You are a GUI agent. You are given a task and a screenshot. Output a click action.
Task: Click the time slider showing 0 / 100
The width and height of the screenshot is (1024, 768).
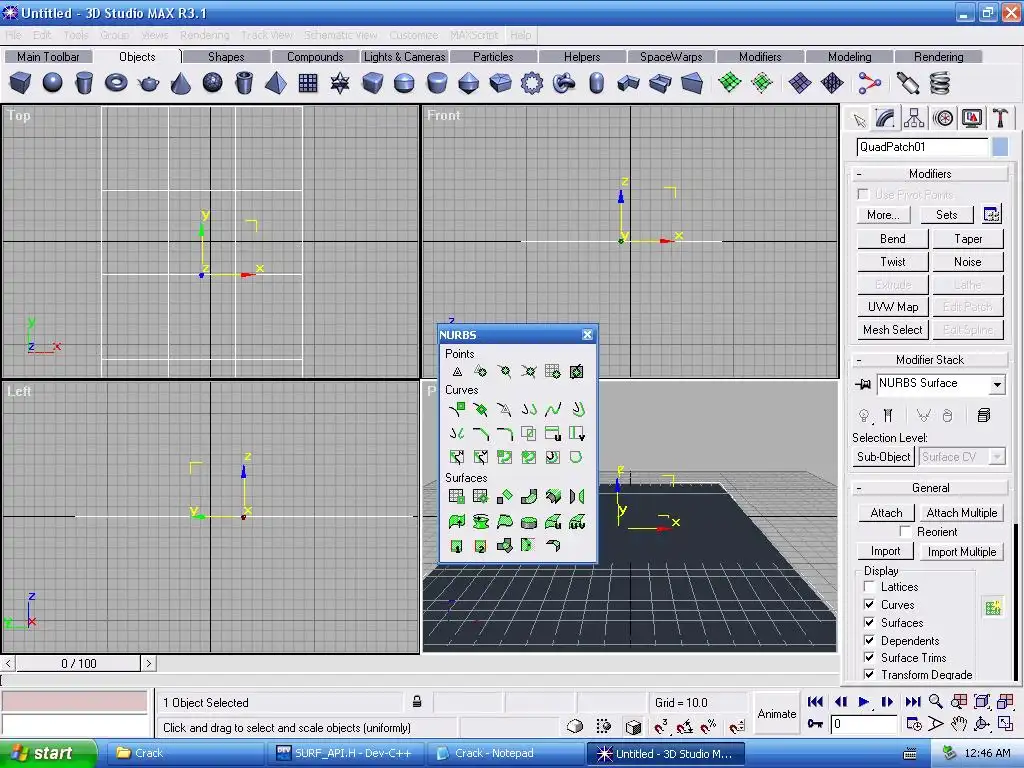point(78,664)
